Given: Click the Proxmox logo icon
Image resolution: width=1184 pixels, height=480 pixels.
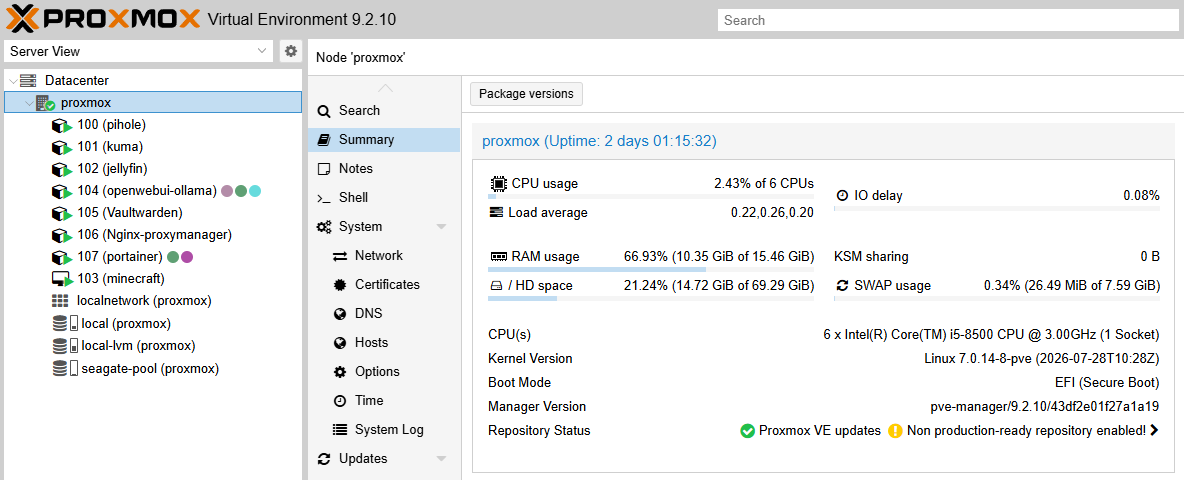Looking at the screenshot, I should pos(25,18).
